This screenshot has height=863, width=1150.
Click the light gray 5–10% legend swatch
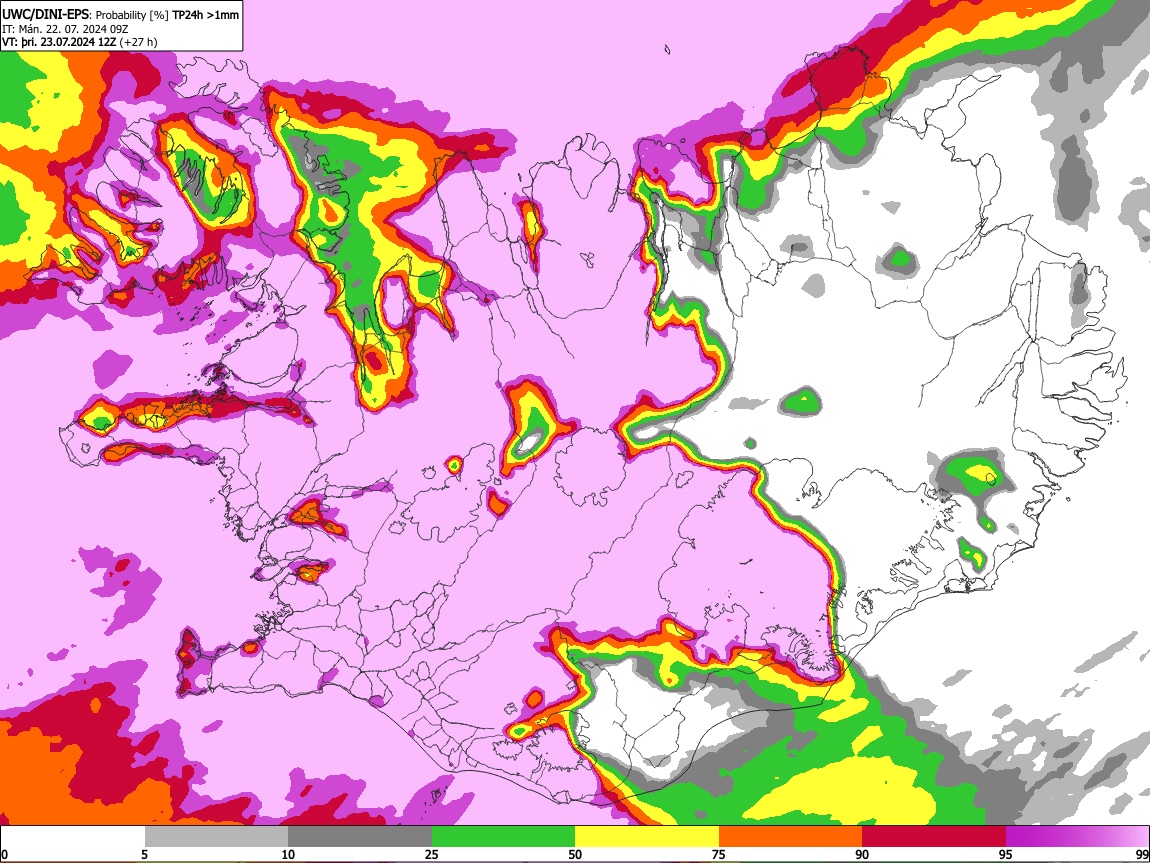click(216, 837)
